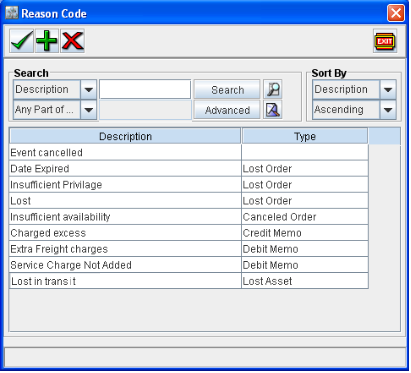The width and height of the screenshot is (411, 373).
Task: Click the green checkmark accept icon
Action: (22, 41)
